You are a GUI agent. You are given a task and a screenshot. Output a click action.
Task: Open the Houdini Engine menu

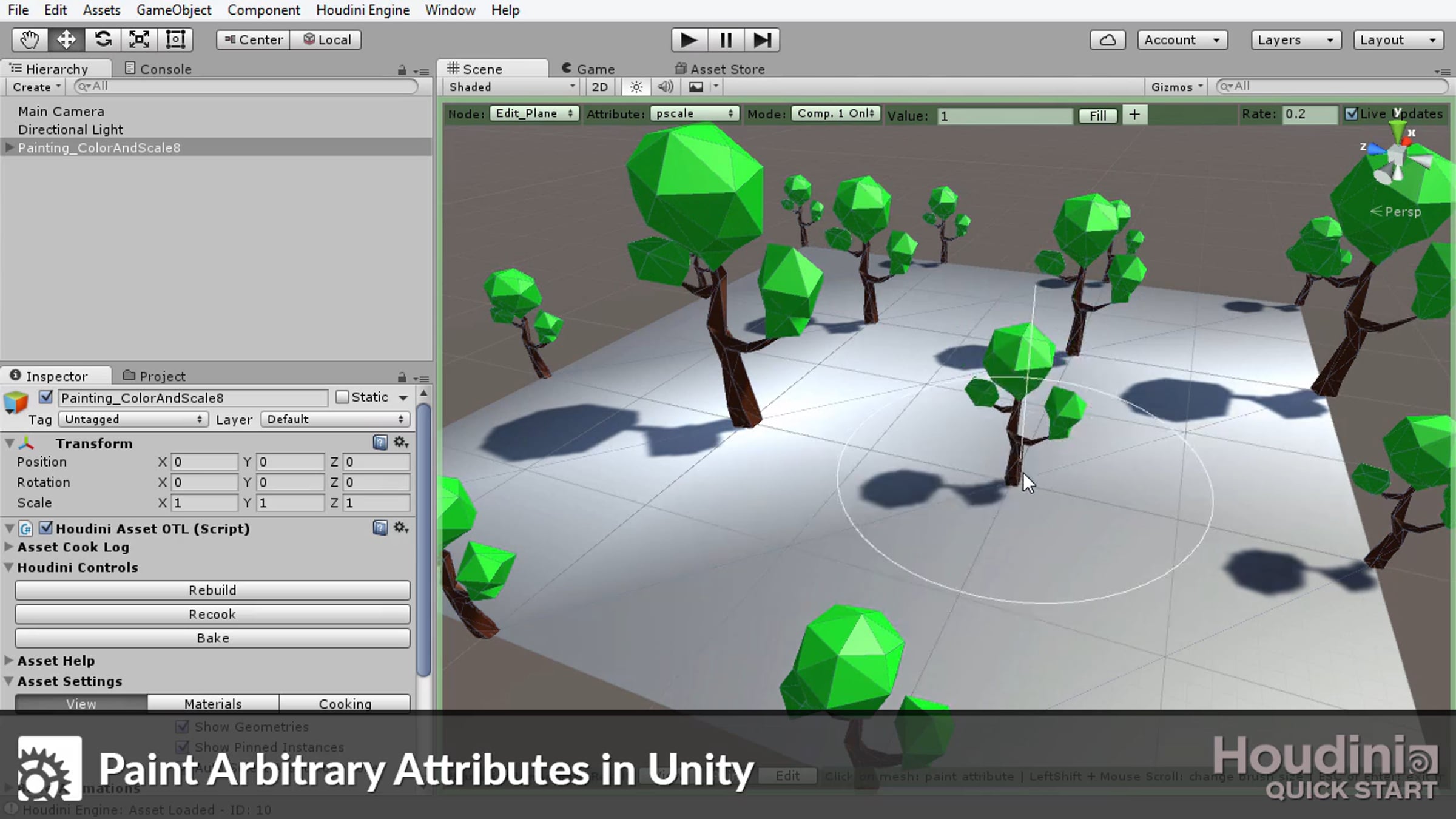pos(363,10)
